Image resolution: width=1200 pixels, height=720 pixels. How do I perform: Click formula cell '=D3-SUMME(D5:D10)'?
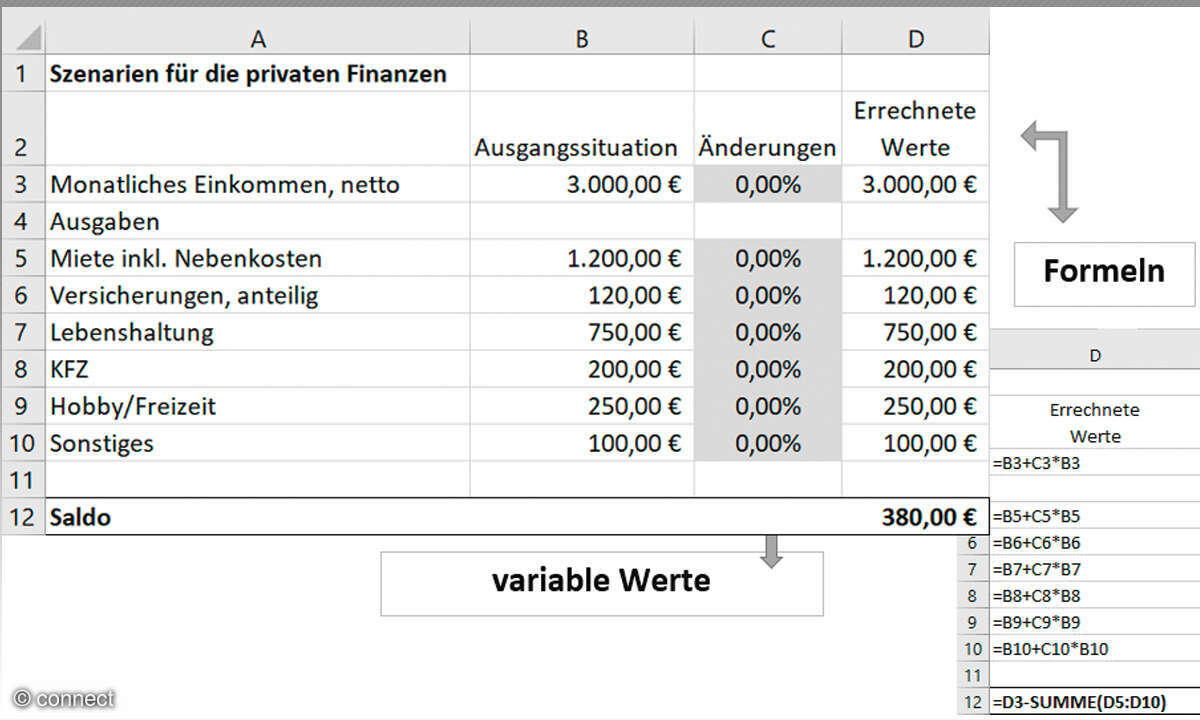[1094, 702]
